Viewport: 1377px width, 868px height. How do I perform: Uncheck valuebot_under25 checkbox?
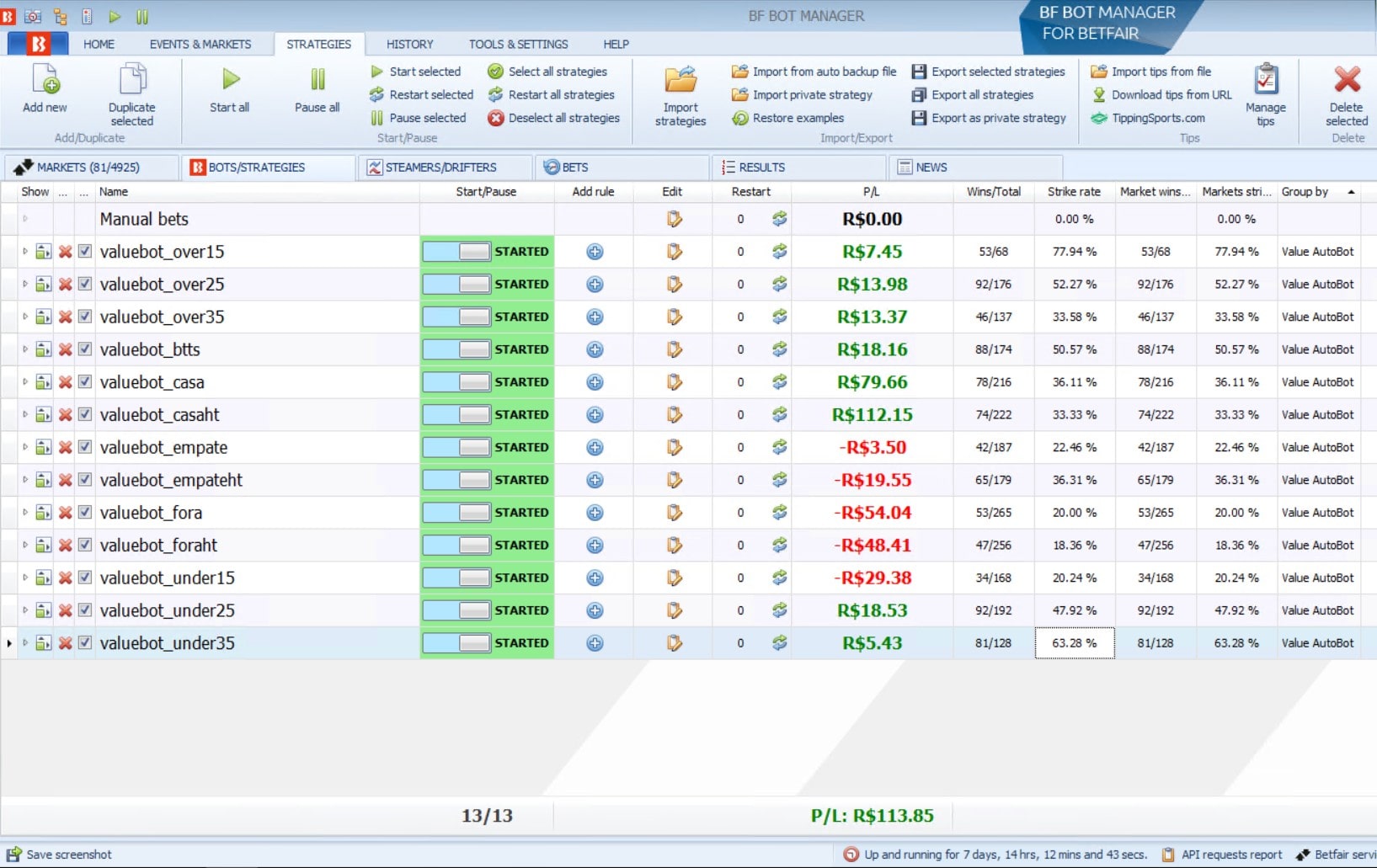pos(85,610)
